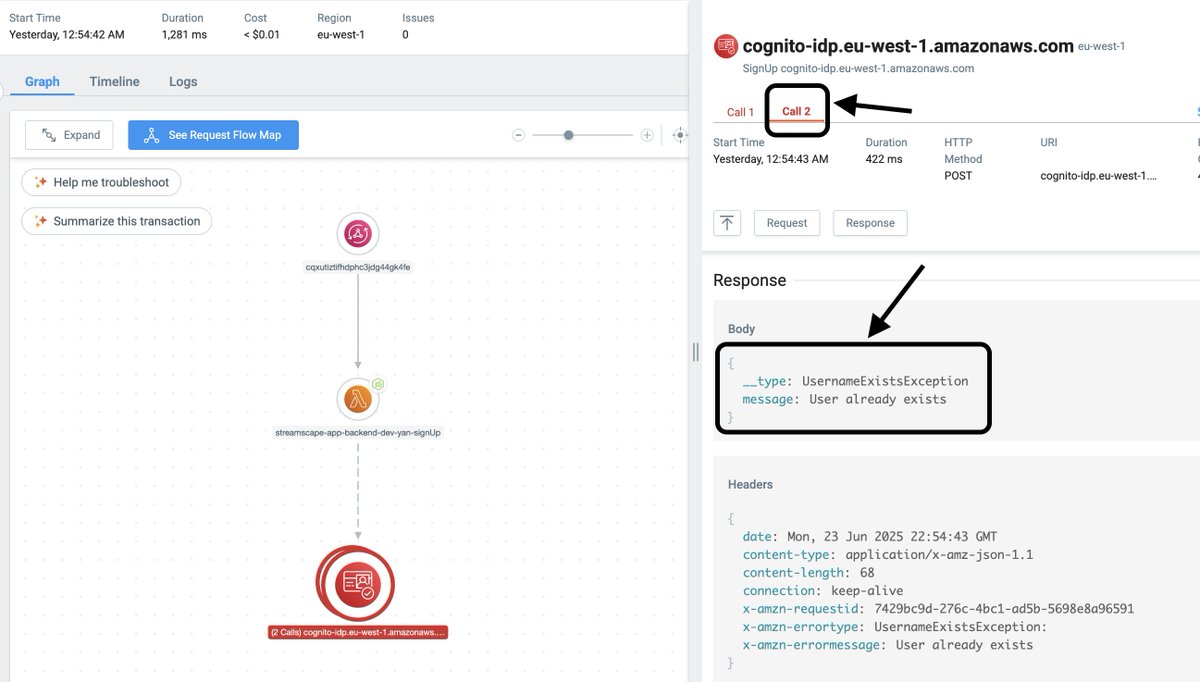Screen dimensions: 1200x682
Task: Click Help me troubleshoot
Action: pos(102,182)
